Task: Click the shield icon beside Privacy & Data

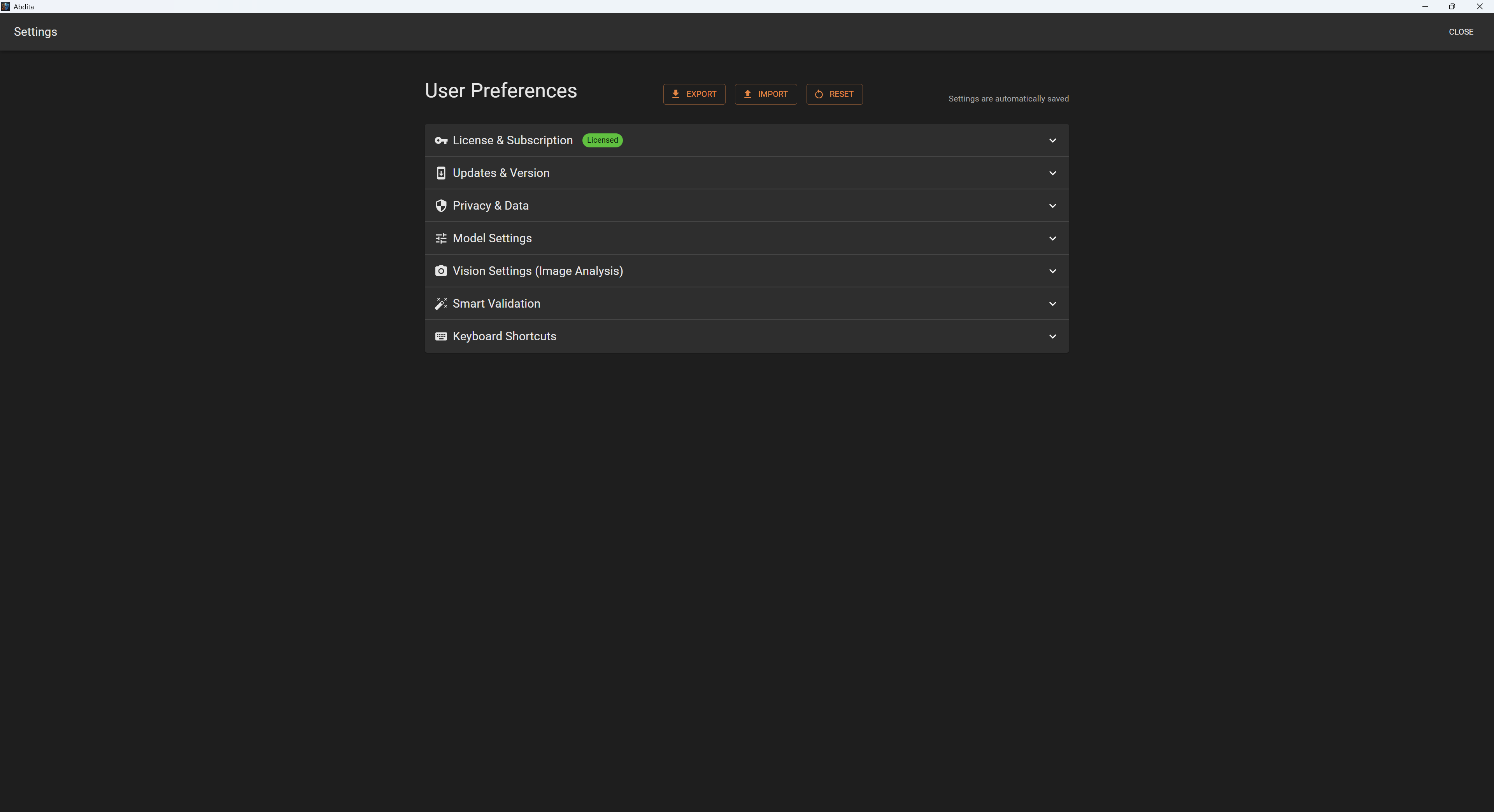Action: pyautogui.click(x=441, y=206)
